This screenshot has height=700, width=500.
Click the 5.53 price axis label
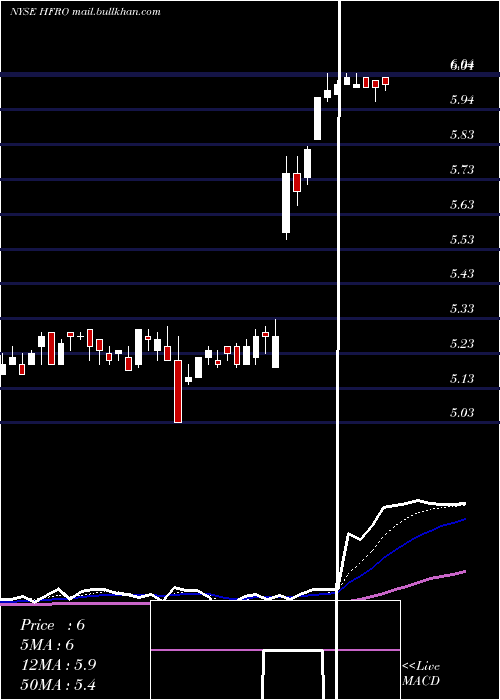coord(462,240)
